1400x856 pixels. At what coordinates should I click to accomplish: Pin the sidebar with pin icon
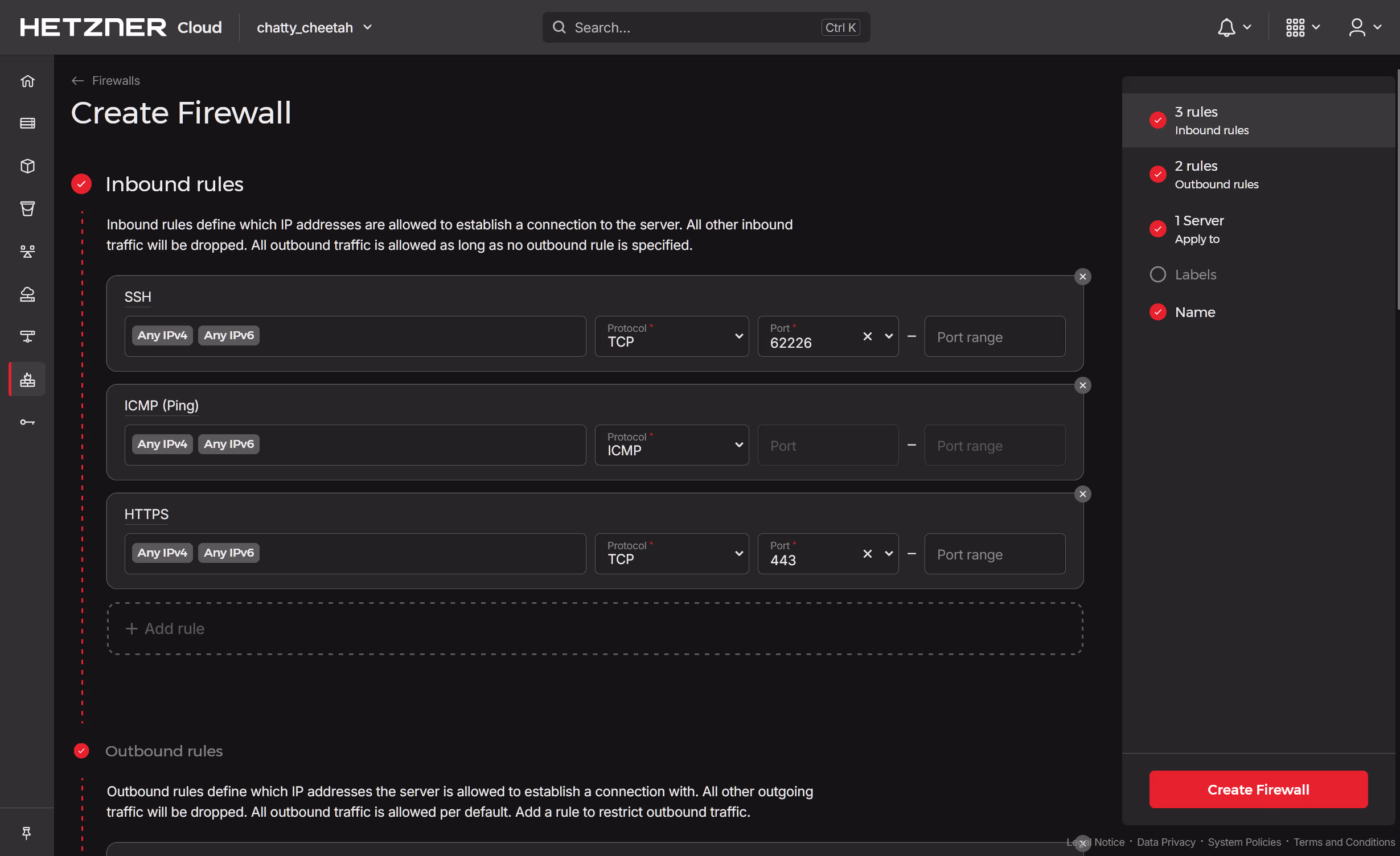27,833
